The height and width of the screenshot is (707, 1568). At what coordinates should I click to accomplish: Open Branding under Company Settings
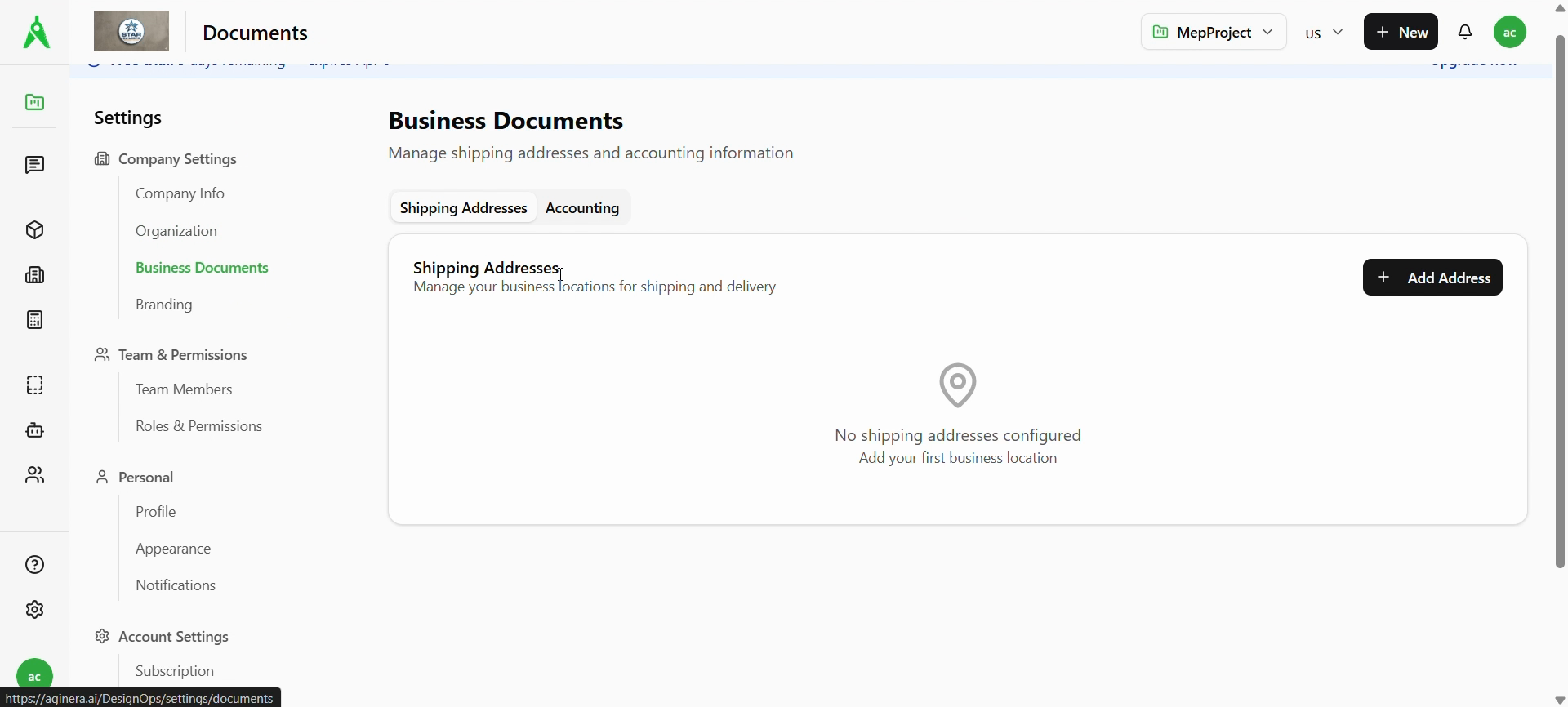coord(164,305)
